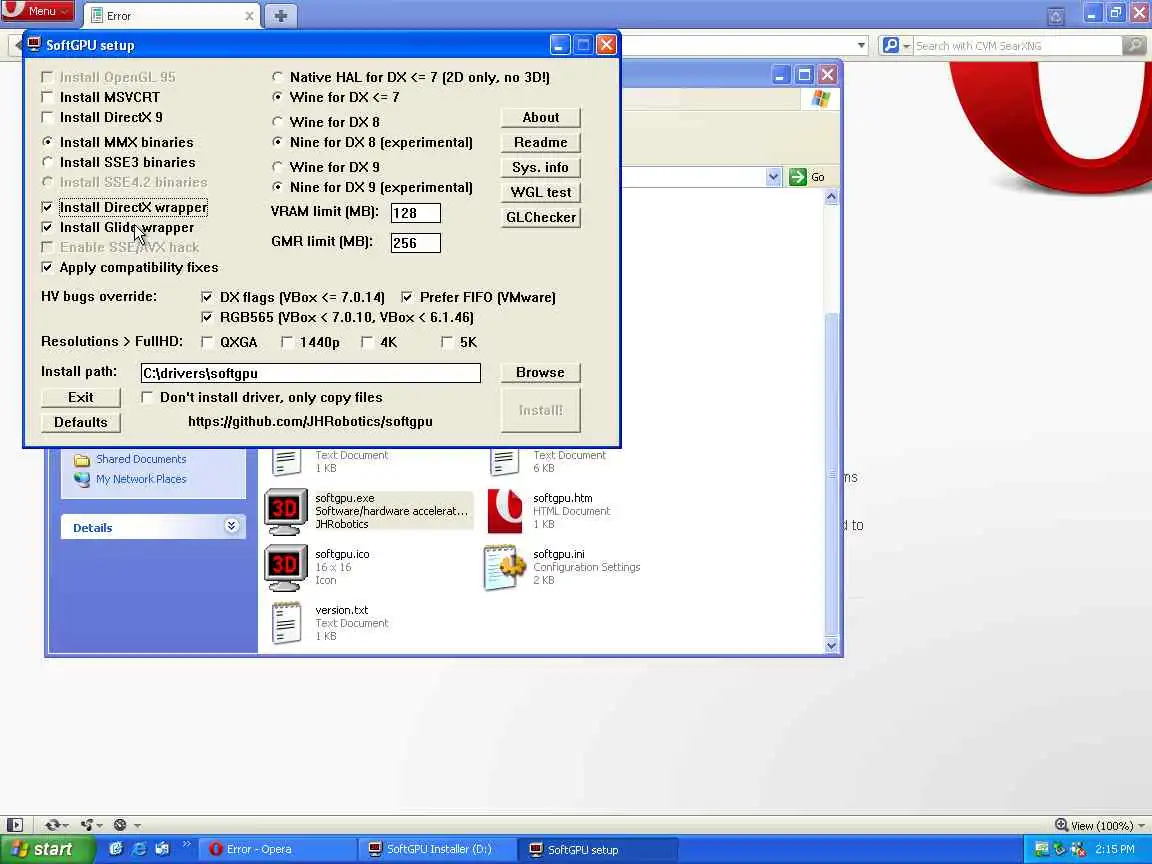The image size is (1152, 864).
Task: Enable QXGA resolution checkbox
Action: pos(206,342)
